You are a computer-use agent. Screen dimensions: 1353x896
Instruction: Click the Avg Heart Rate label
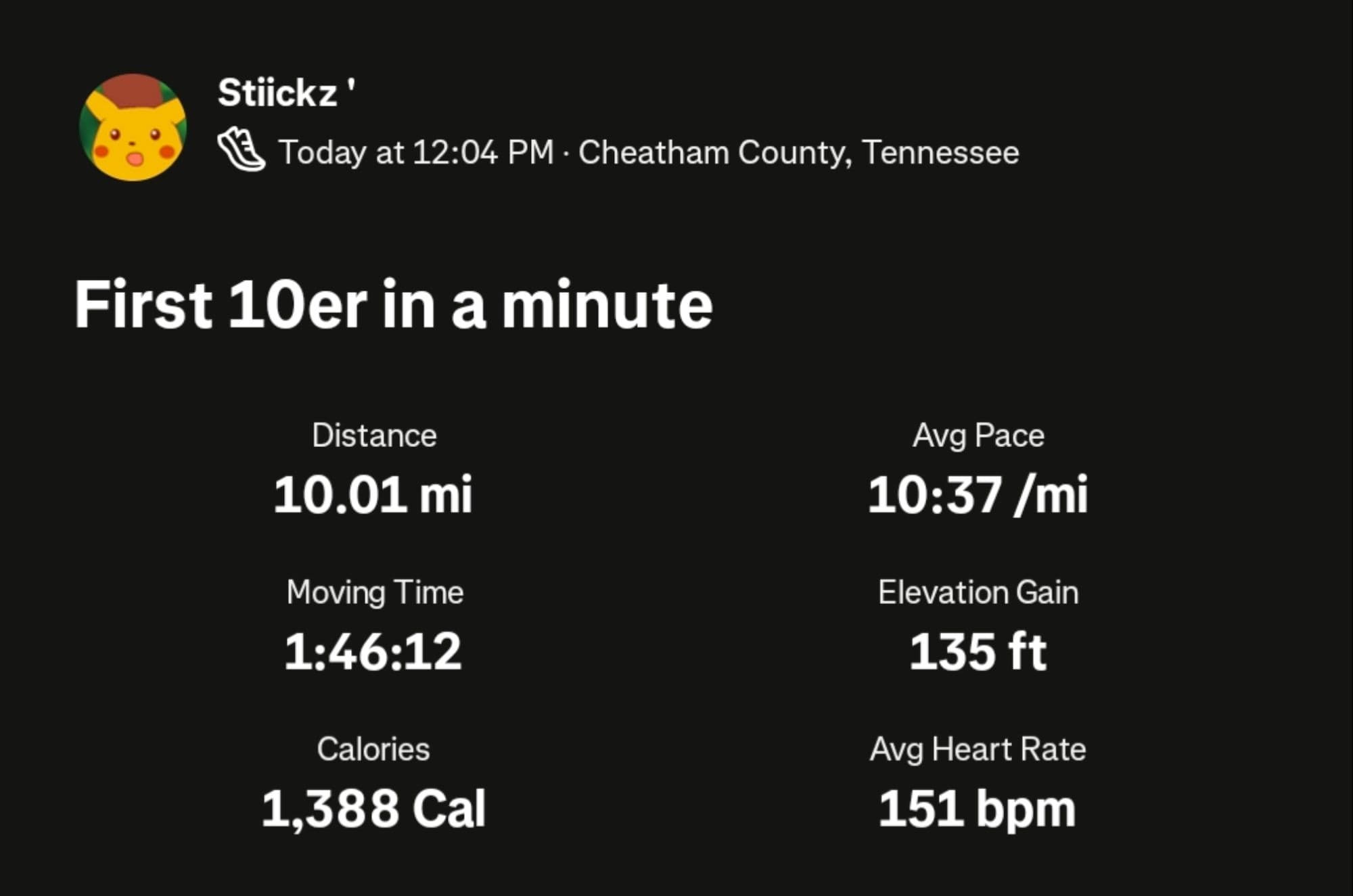(x=978, y=749)
